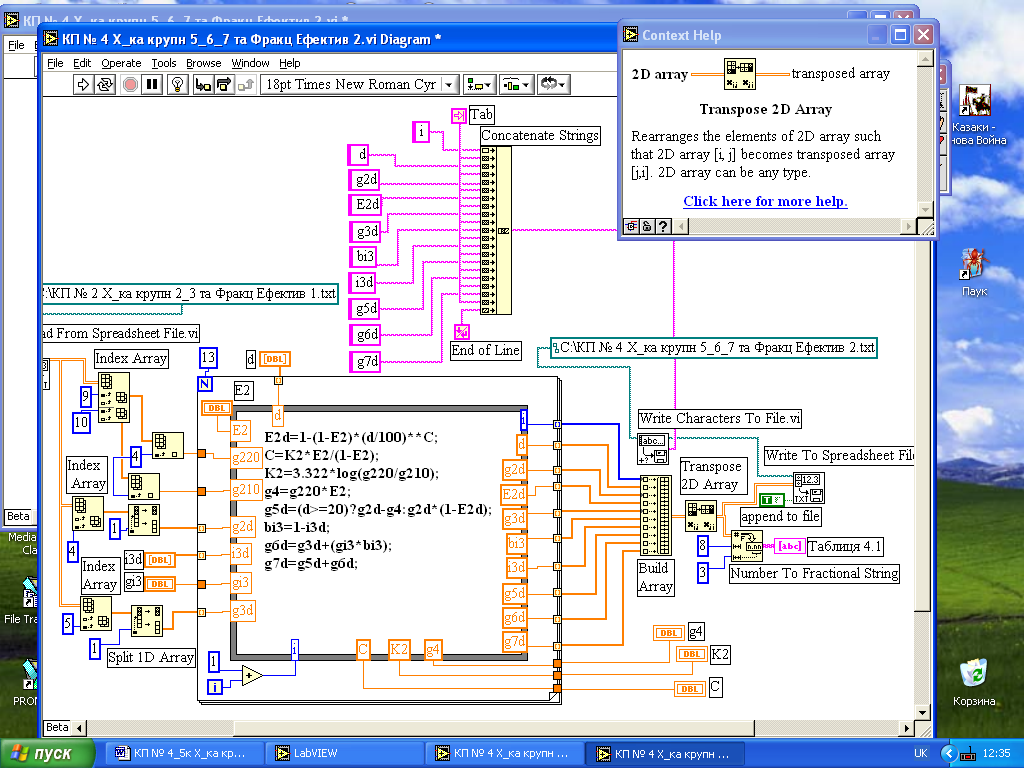1024x768 pixels.
Task: Open the пуск Start menu
Action: coord(47,753)
